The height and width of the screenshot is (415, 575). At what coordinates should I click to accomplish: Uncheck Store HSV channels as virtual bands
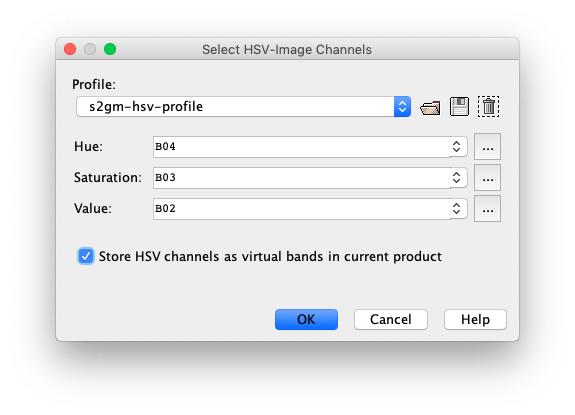(x=86, y=256)
